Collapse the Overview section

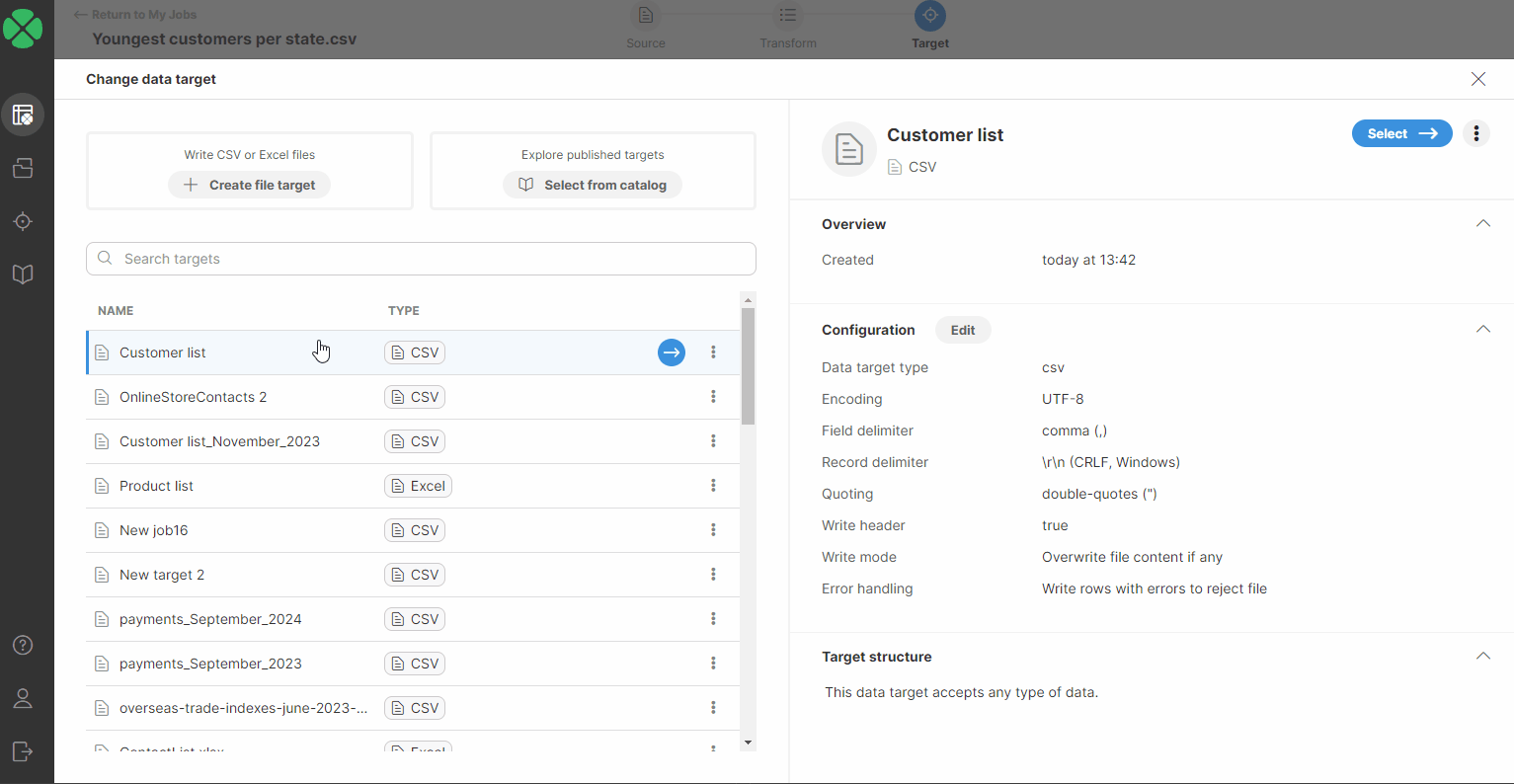(1482, 224)
